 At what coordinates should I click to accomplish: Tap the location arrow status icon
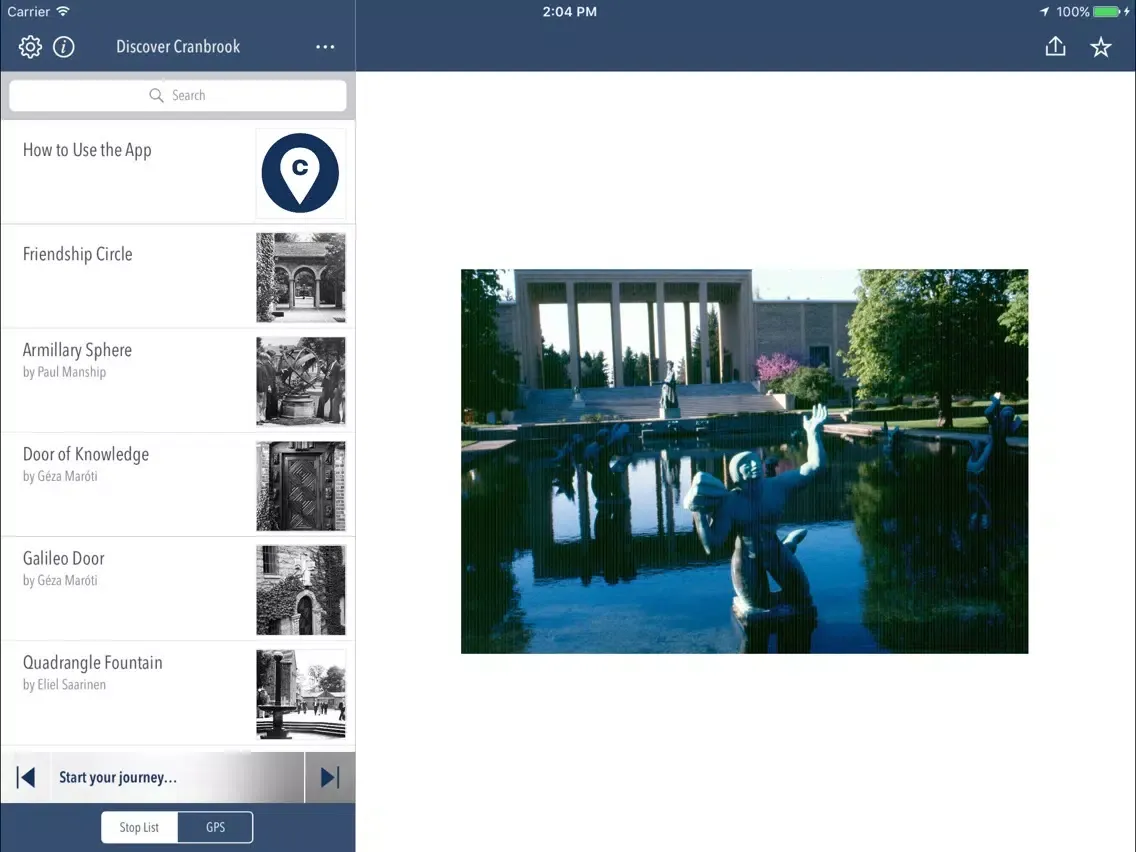tap(1044, 12)
